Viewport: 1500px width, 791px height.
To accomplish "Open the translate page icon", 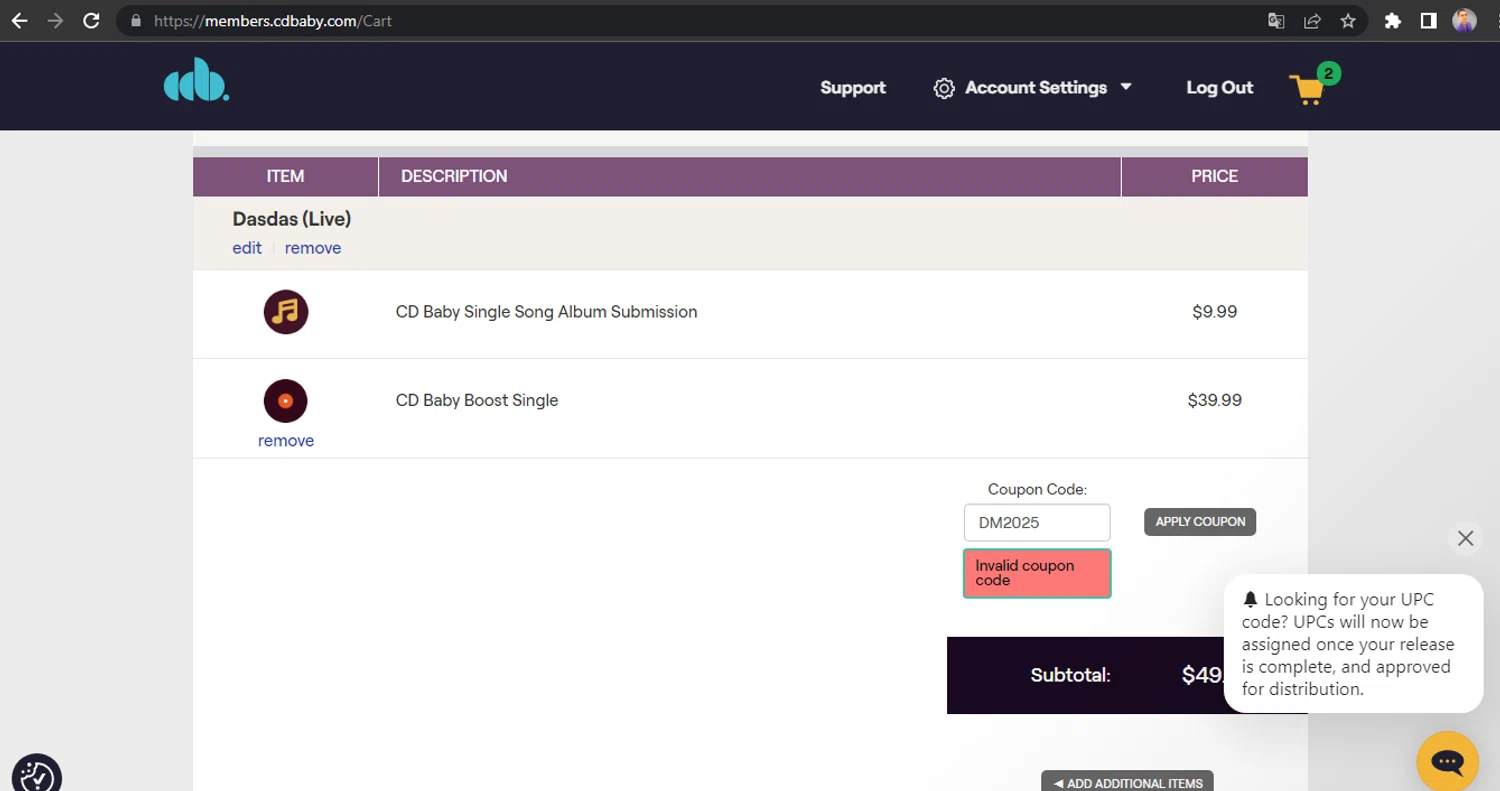I will [1276, 20].
